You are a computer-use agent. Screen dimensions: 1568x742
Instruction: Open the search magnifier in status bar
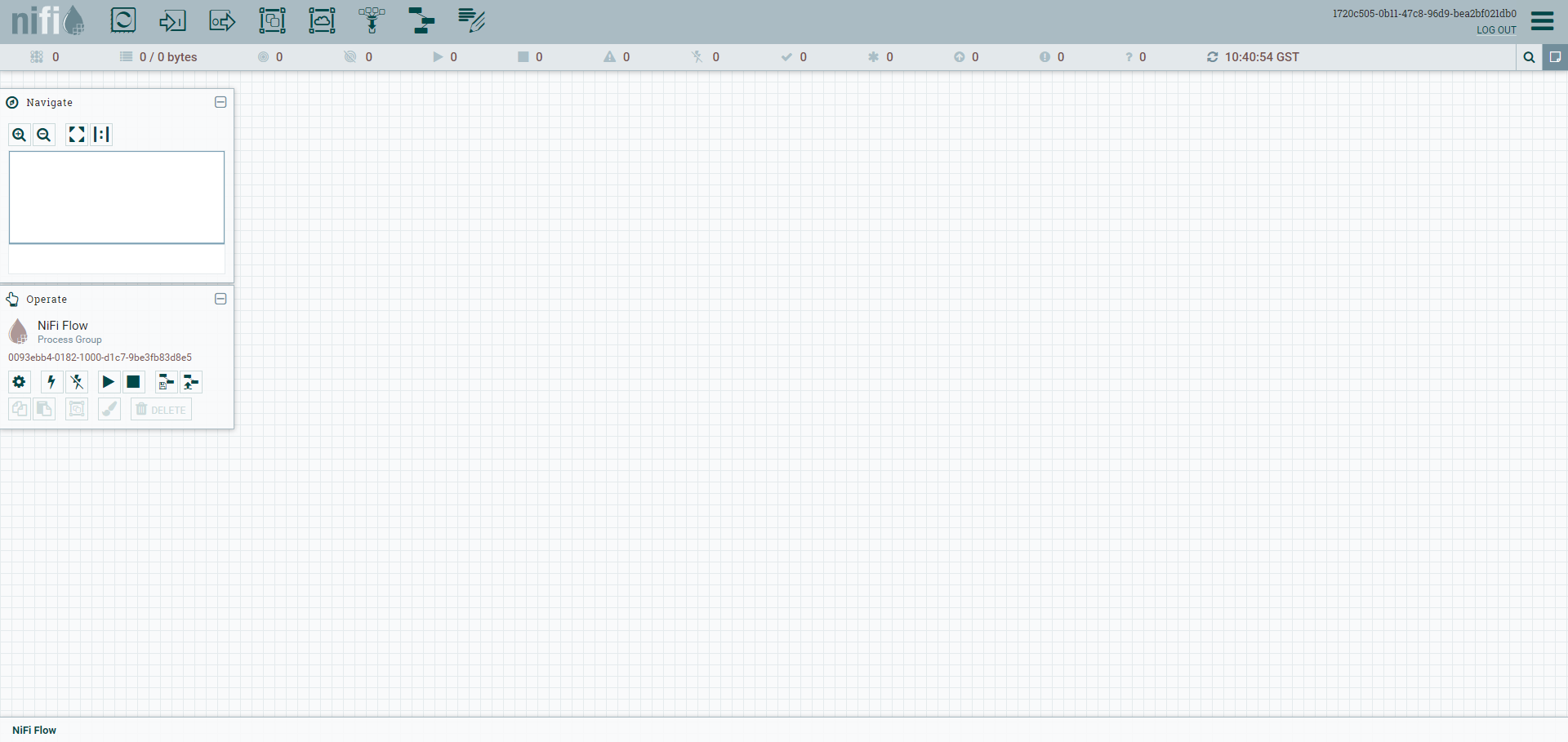(x=1529, y=57)
